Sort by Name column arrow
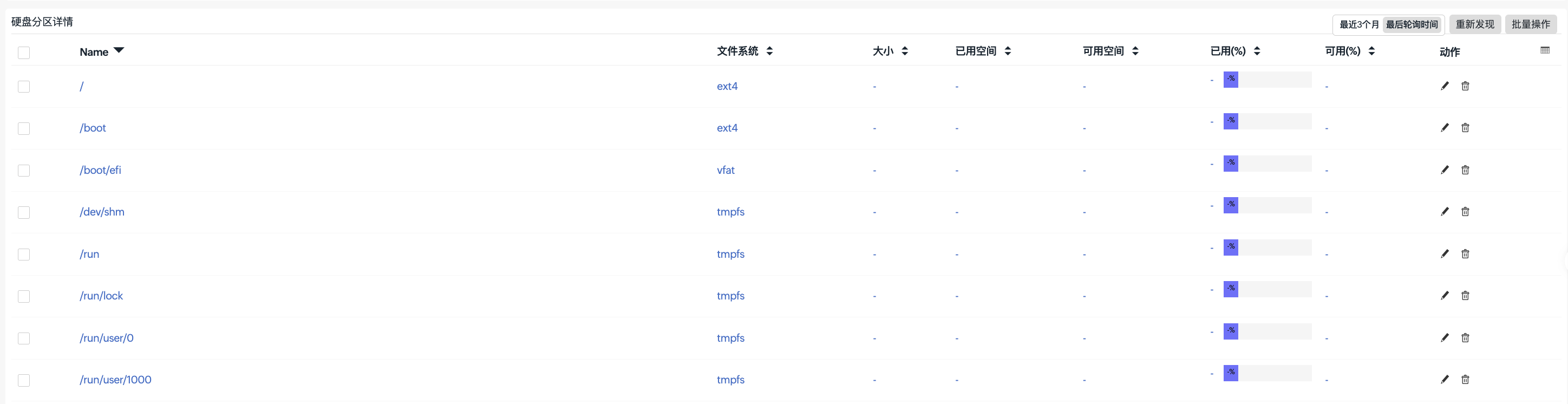Screen dimensions: 1568x404 [119, 50]
